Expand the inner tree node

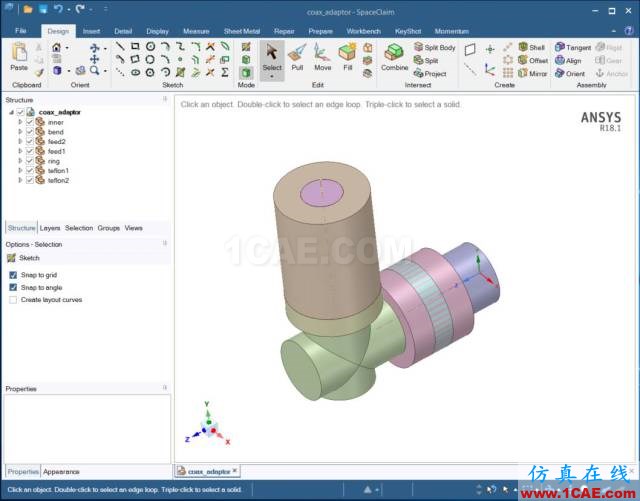(20, 122)
